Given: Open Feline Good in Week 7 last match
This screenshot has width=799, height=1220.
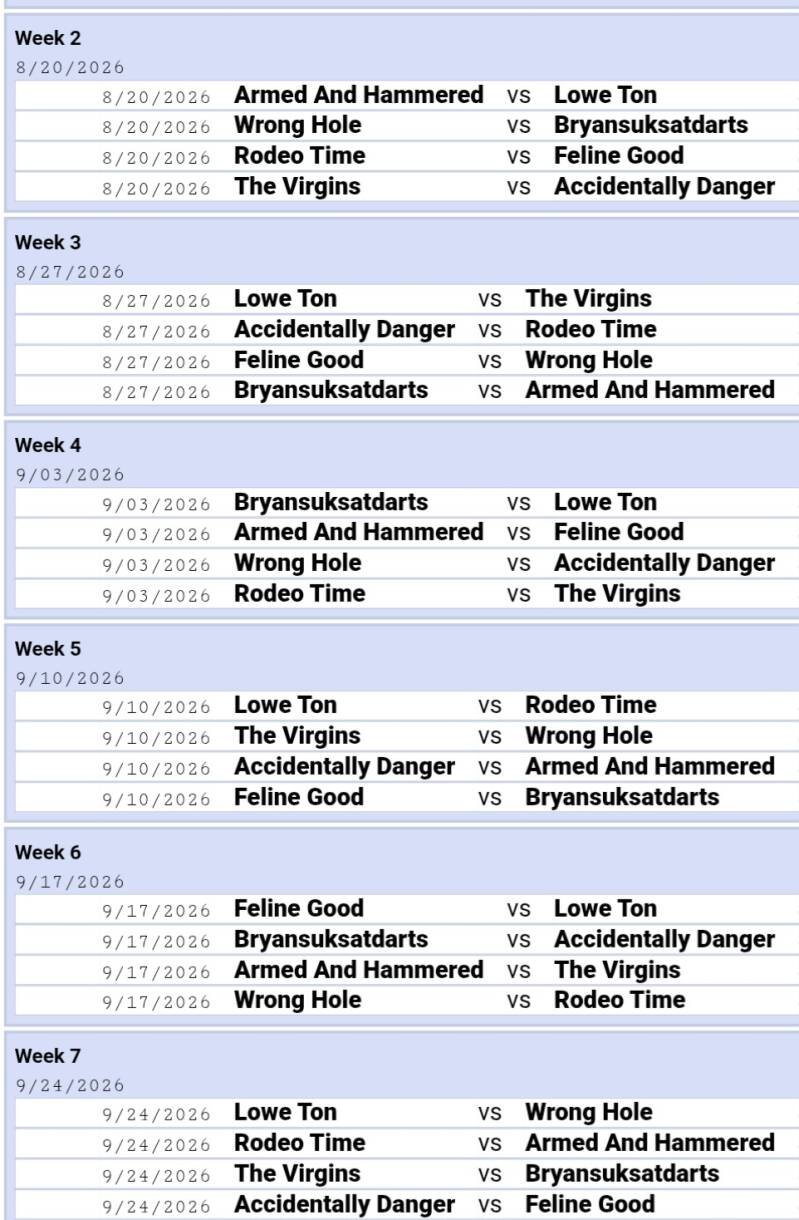Looking at the screenshot, I should (x=590, y=1204).
